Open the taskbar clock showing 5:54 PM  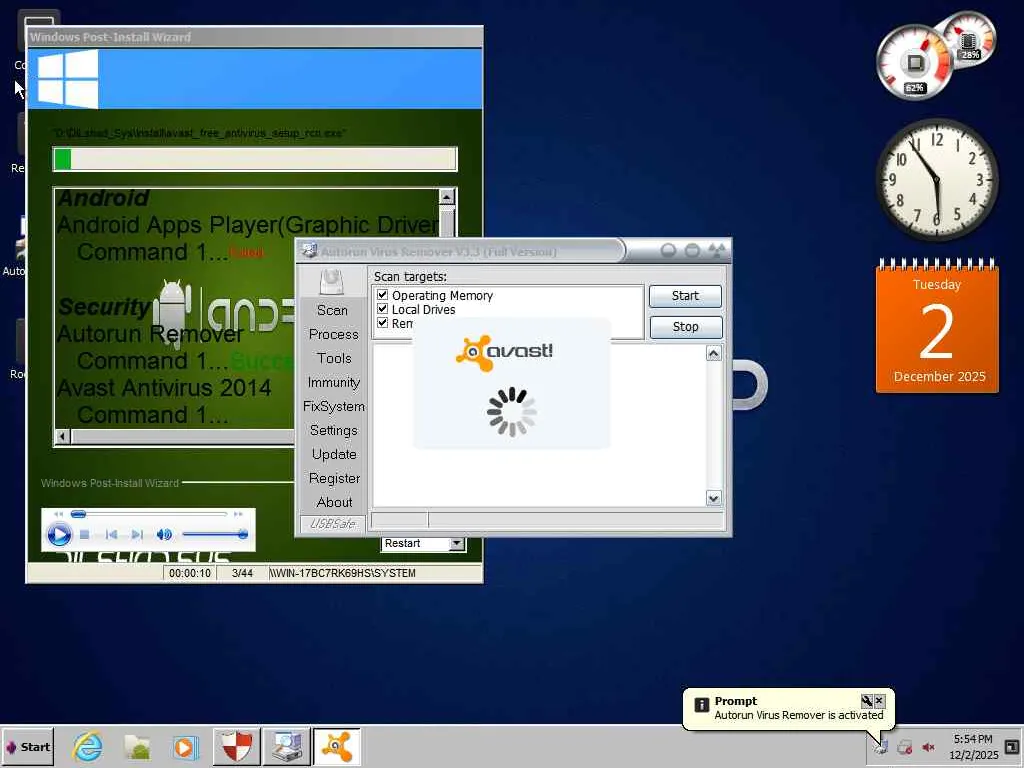(x=973, y=746)
